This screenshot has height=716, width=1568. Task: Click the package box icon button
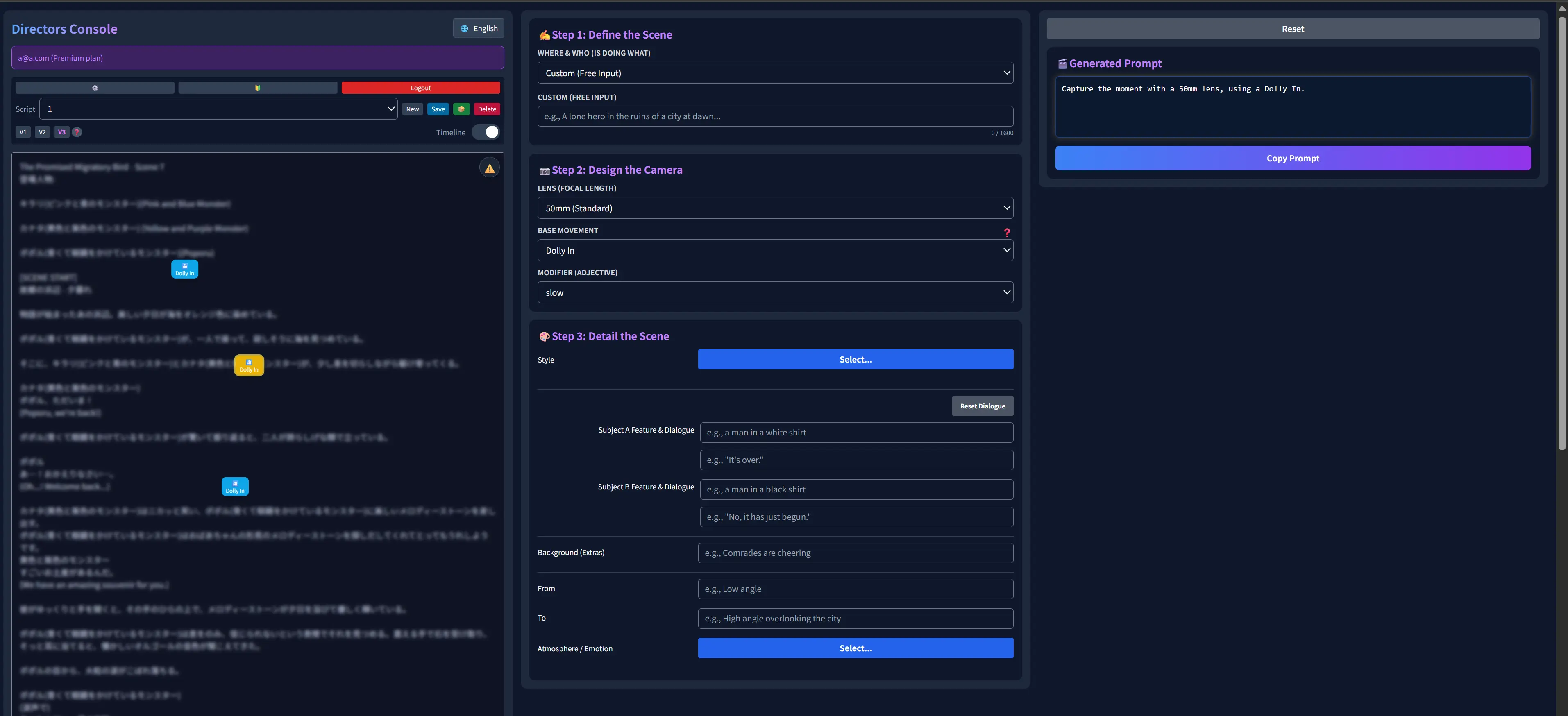coord(461,109)
